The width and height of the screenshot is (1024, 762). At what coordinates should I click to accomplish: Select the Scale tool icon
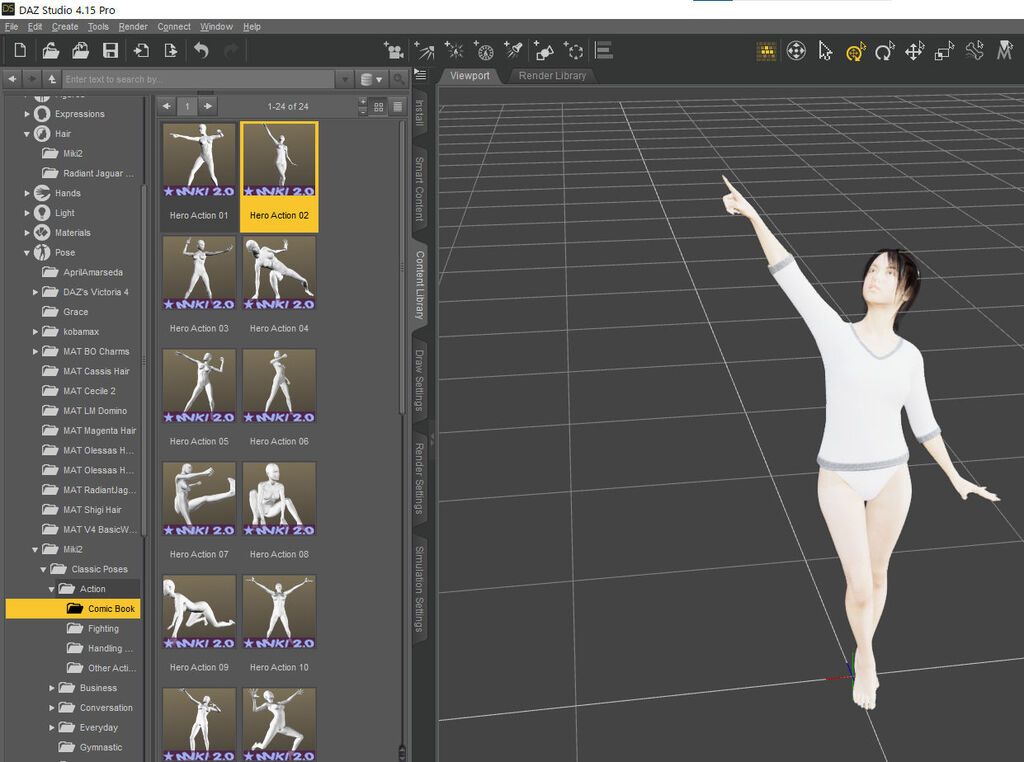pos(944,51)
